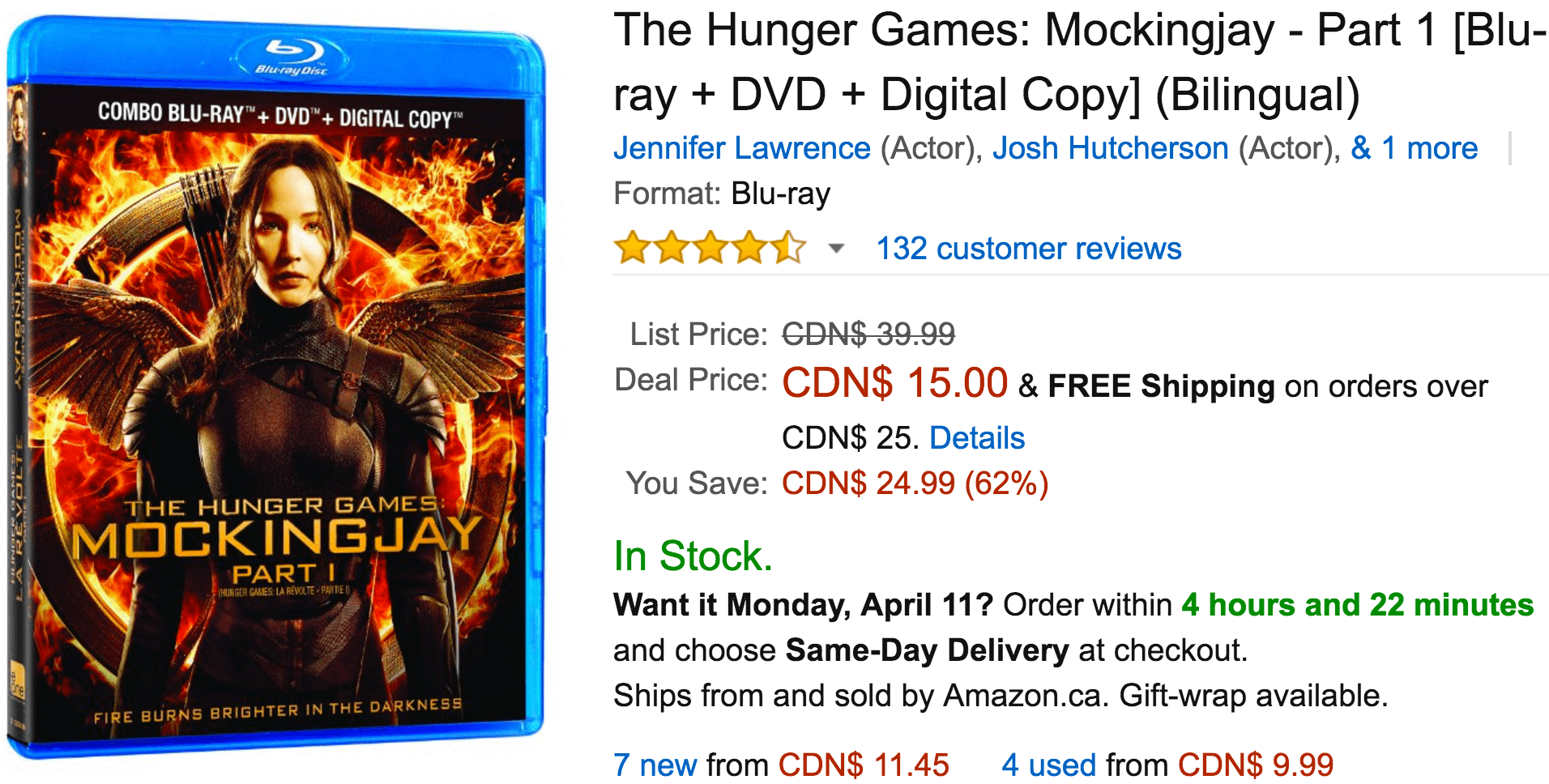
Task: Click the CDN$ 9.99 used price
Action: 1256,765
